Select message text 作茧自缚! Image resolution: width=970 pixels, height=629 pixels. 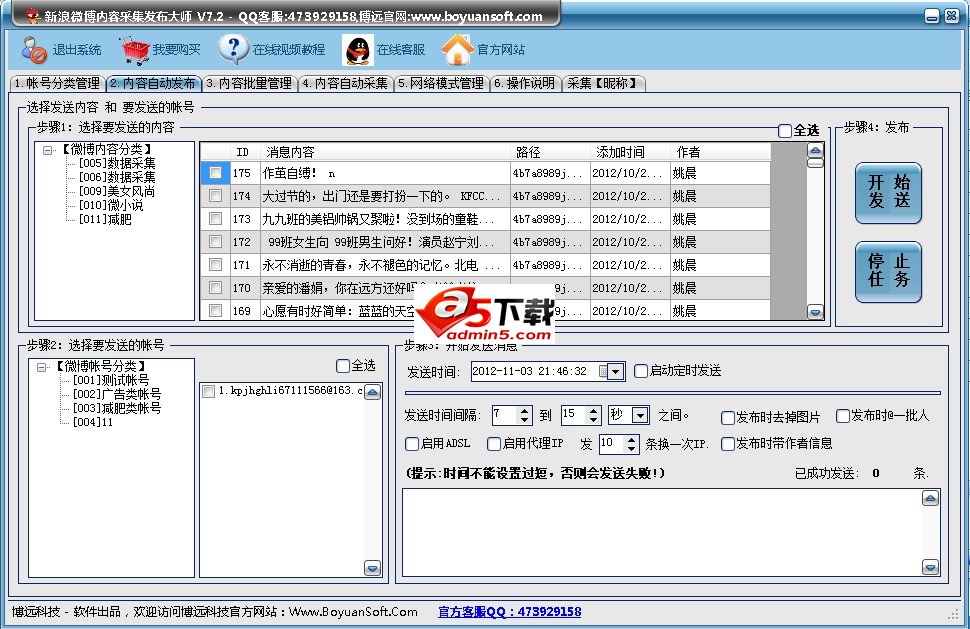(290, 173)
